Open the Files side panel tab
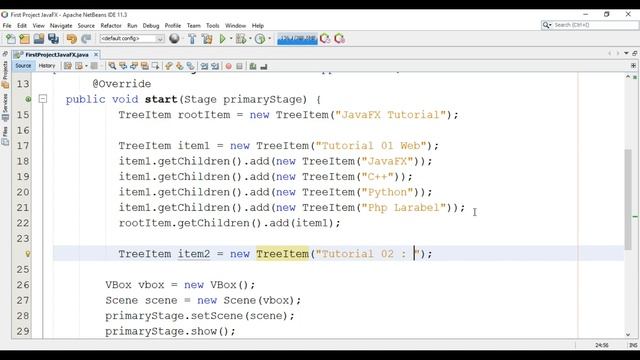The height and width of the screenshot is (360, 640). coord(5,136)
